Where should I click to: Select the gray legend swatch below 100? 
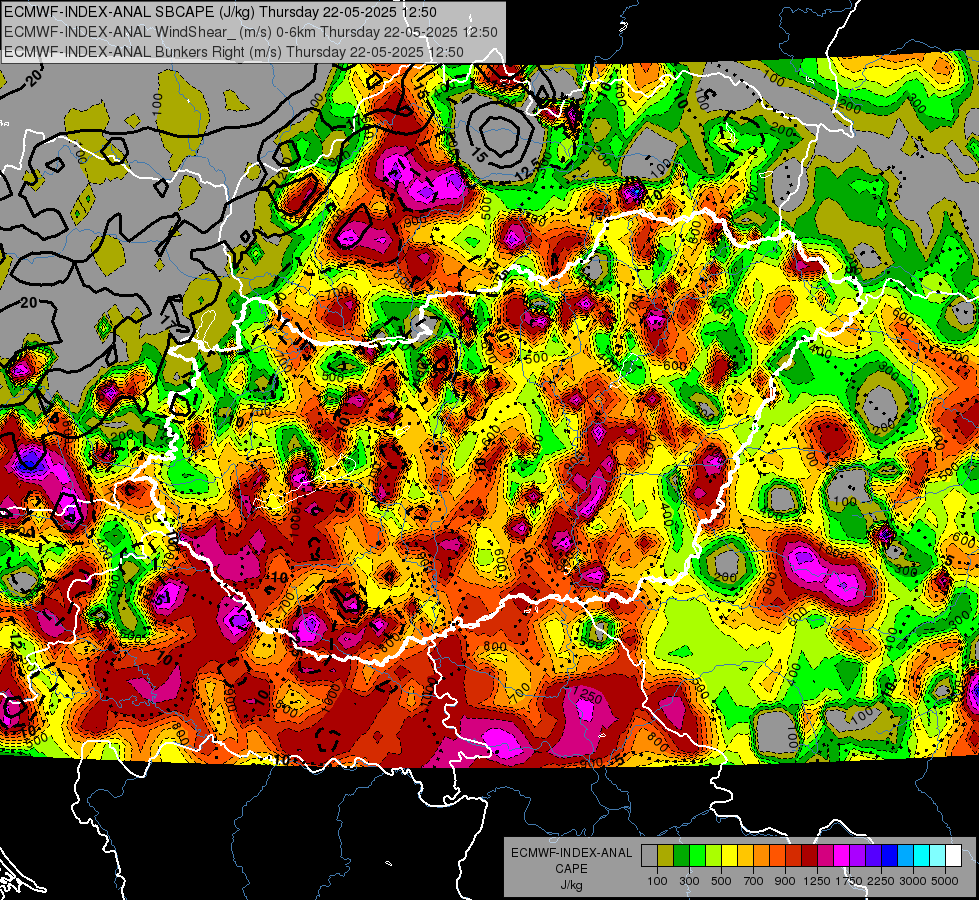coord(649,856)
